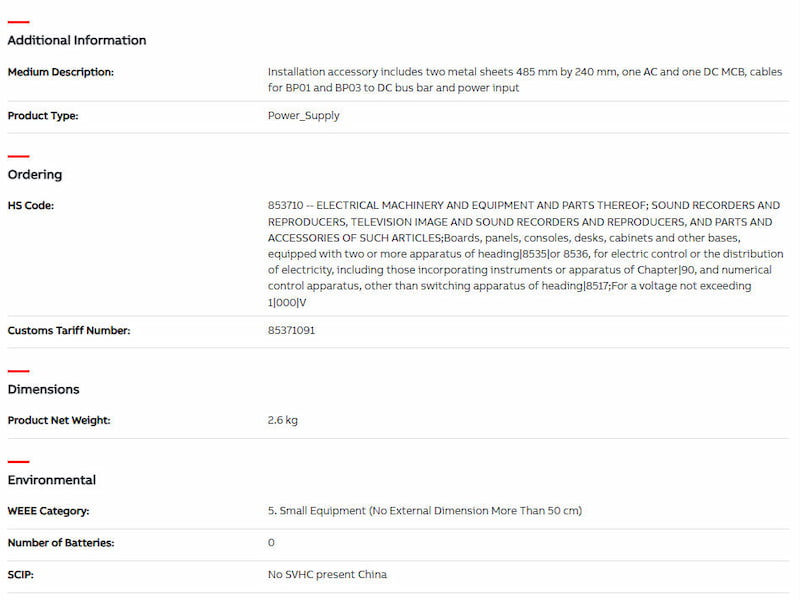Select the 2.6 kg weight value
The height and width of the screenshot is (600, 800).
tap(283, 420)
